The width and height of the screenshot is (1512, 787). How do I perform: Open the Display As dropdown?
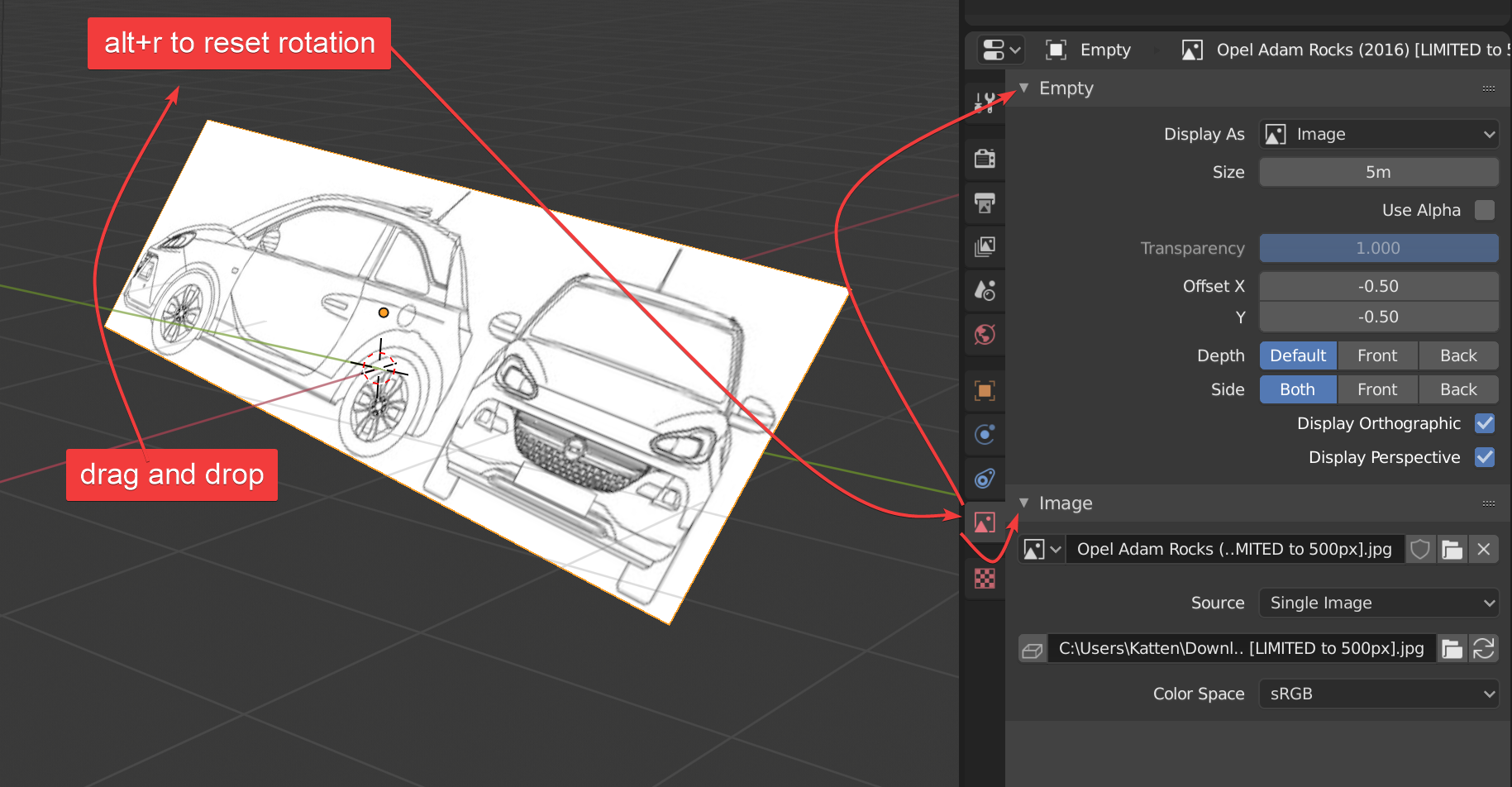click(1378, 134)
